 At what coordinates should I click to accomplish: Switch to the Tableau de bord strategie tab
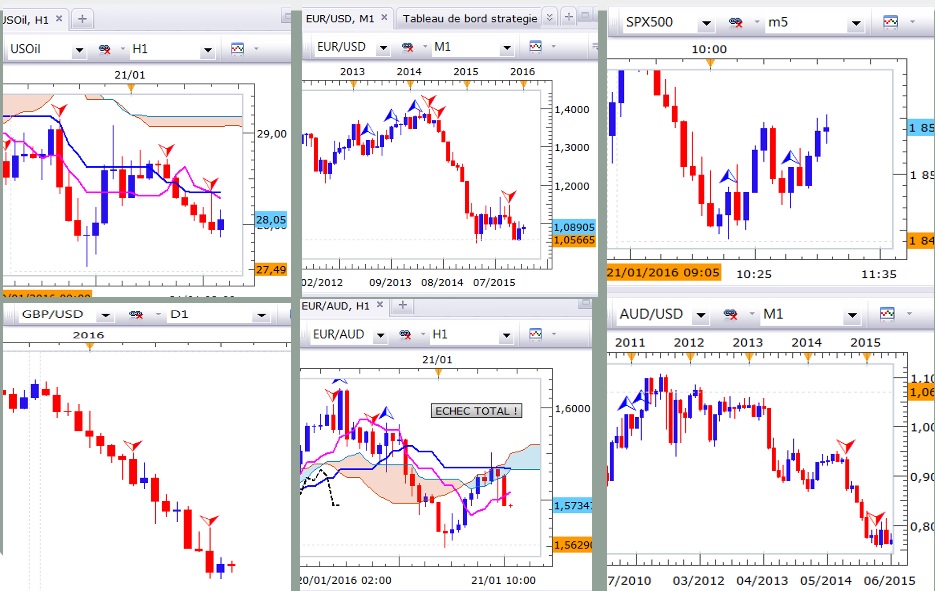tap(470, 17)
